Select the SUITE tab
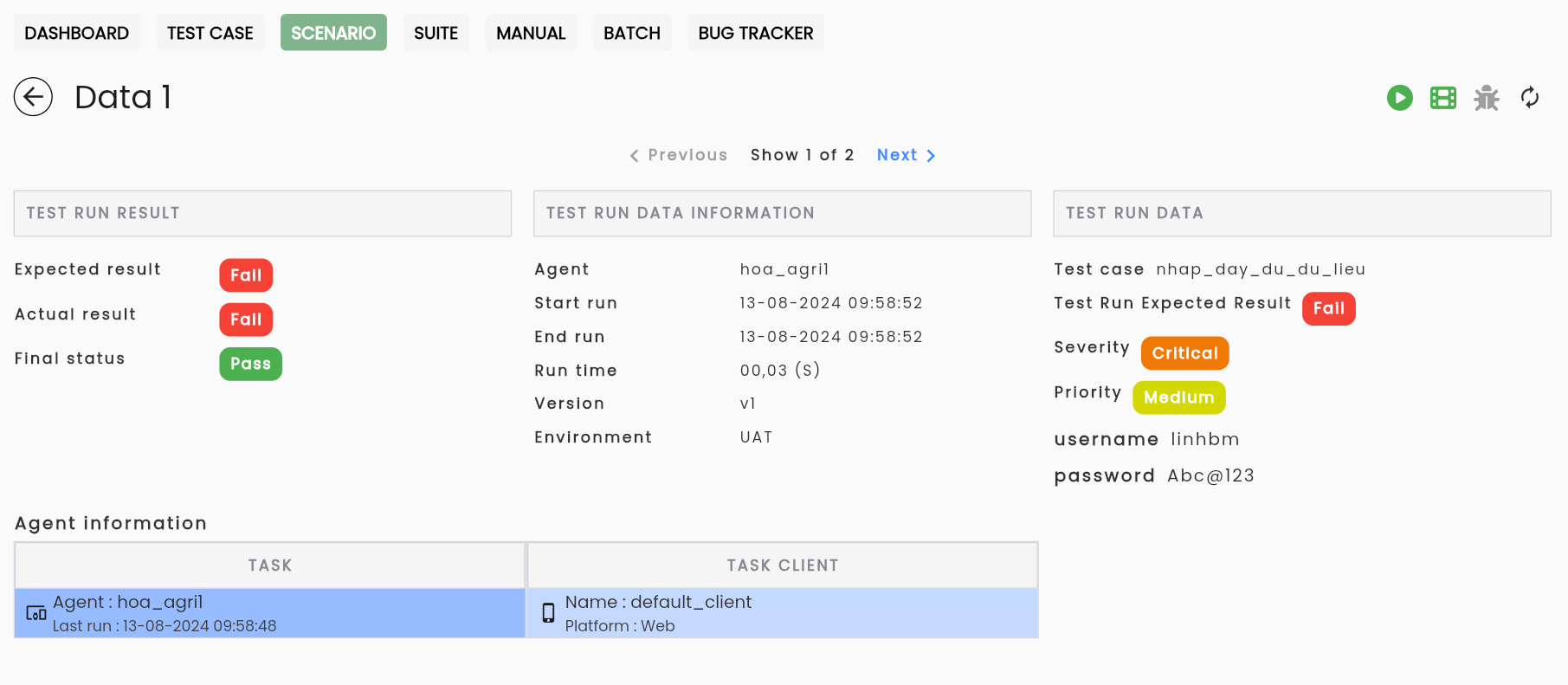Image resolution: width=1568 pixels, height=685 pixels. pyautogui.click(x=436, y=33)
